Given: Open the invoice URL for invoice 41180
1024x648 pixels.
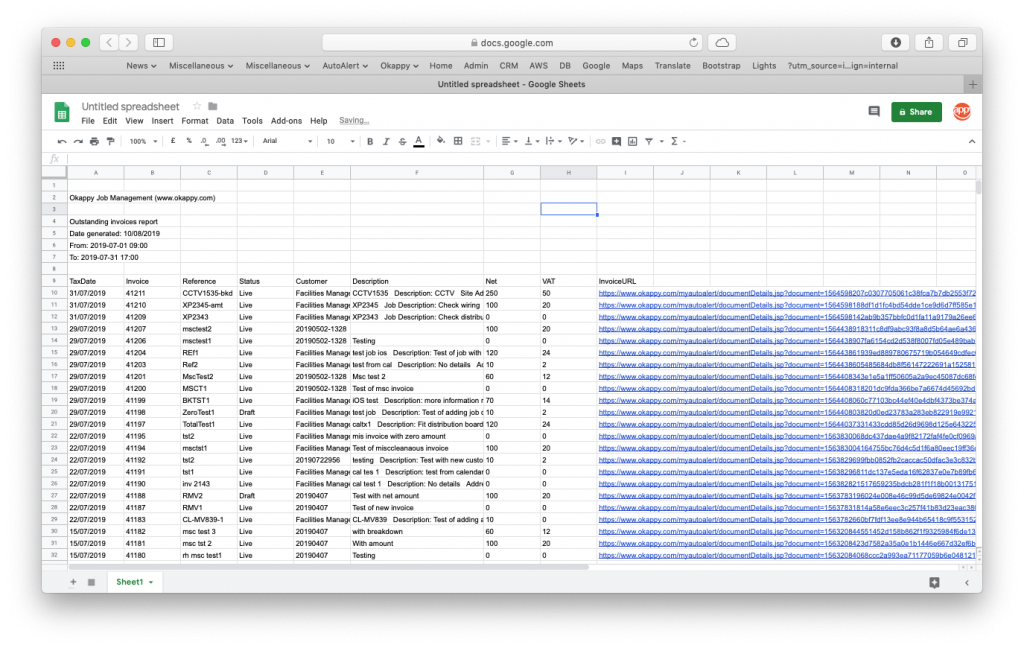Looking at the screenshot, I should pyautogui.click(x=787, y=555).
